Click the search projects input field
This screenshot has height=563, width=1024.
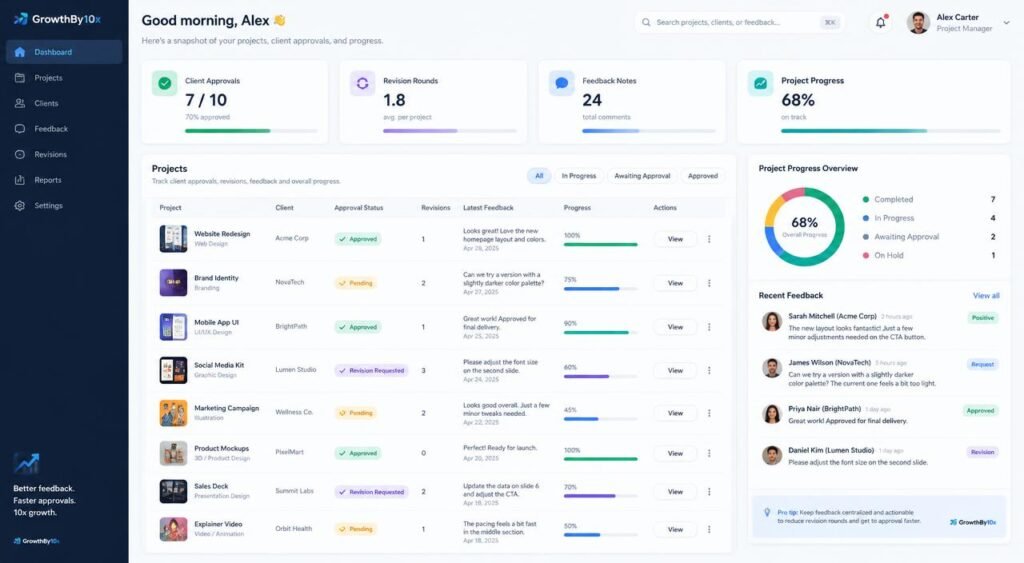[739, 22]
